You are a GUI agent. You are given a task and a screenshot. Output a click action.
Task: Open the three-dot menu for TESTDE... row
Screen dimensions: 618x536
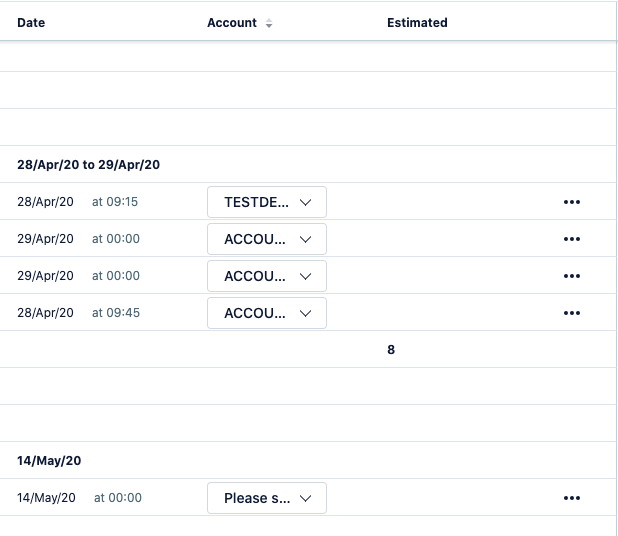571,202
